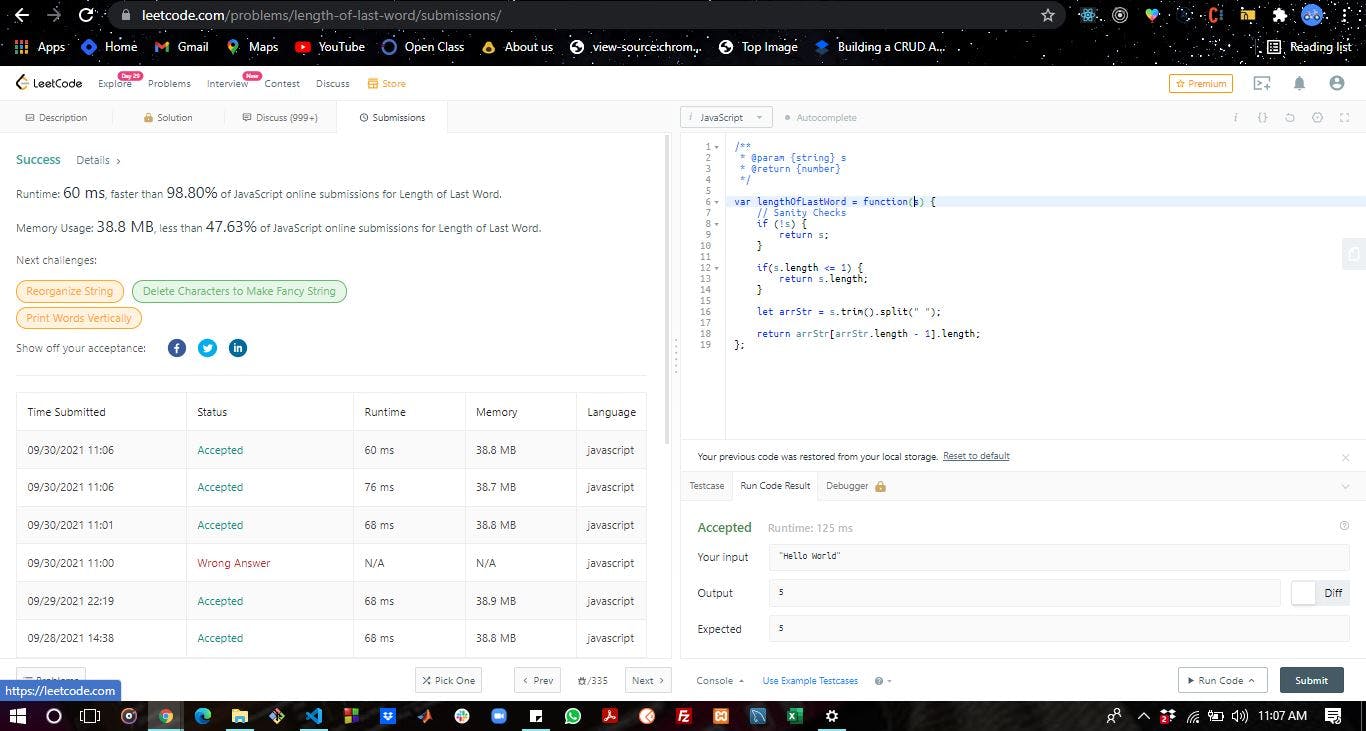1366x731 pixels.
Task: Open the Reorganize String challenge
Action: 70,291
